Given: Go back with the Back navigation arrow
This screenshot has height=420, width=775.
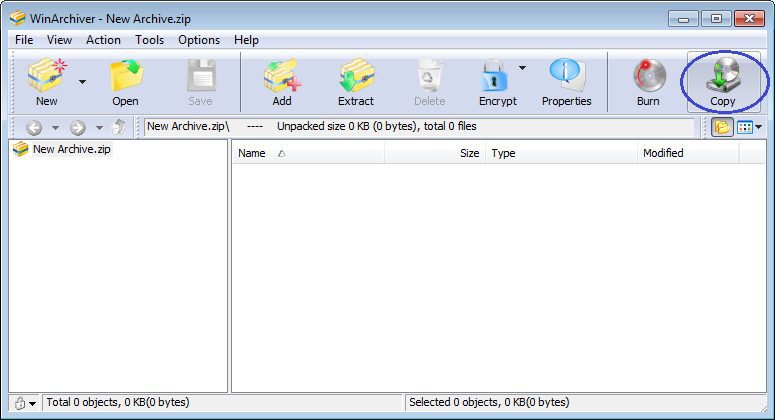Looking at the screenshot, I should point(34,128).
